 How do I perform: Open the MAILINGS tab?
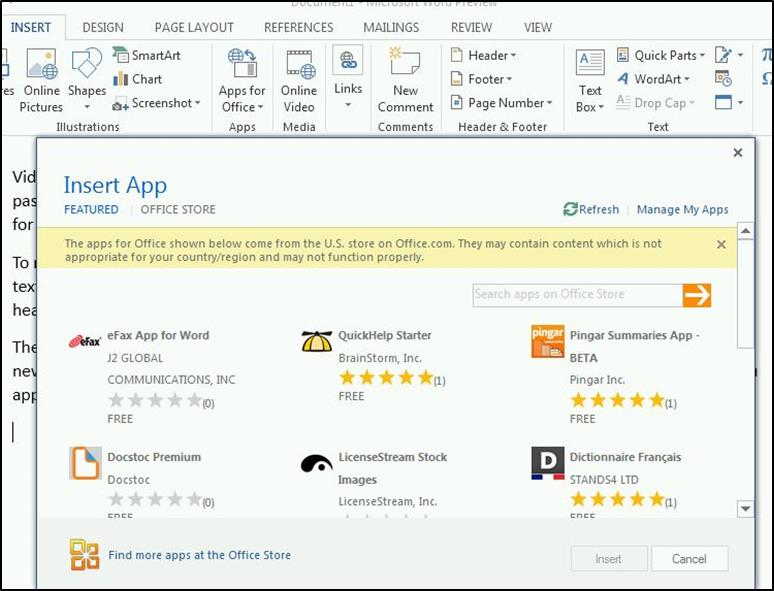coord(391,27)
